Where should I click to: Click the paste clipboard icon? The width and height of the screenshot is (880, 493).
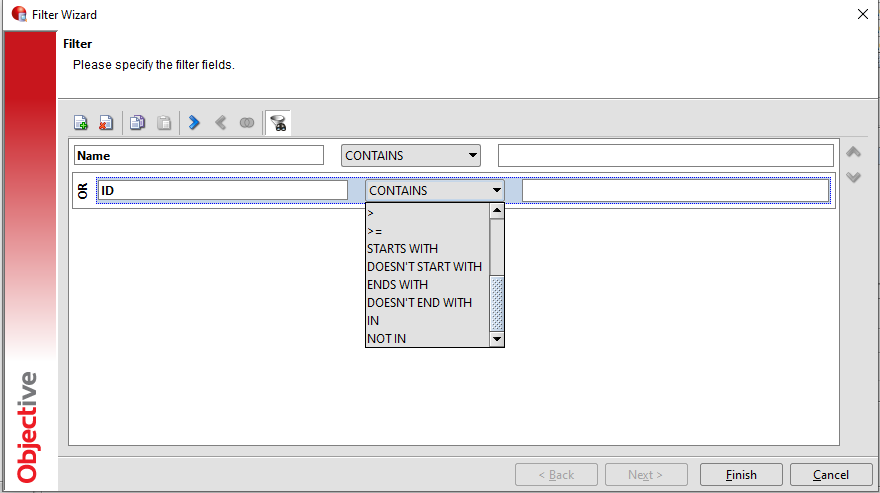pyautogui.click(x=164, y=123)
